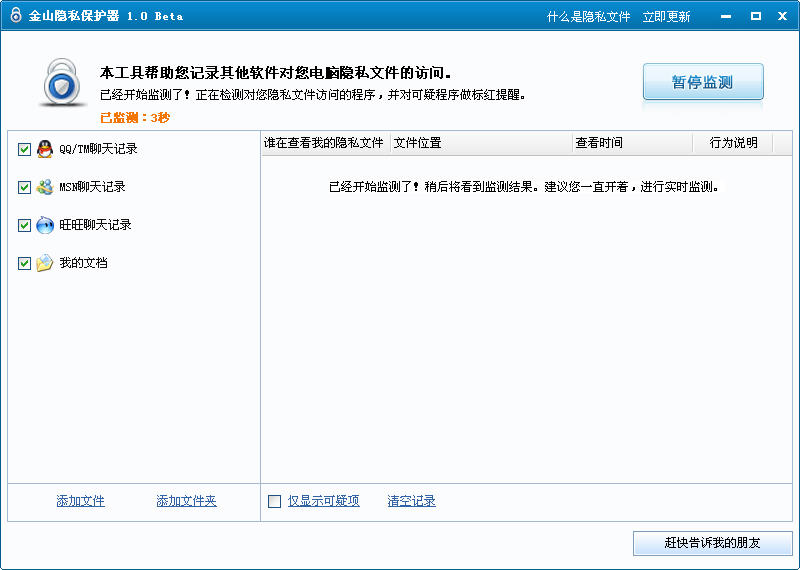Uncheck the 旺旺聊天记录 checkbox

tap(24, 225)
